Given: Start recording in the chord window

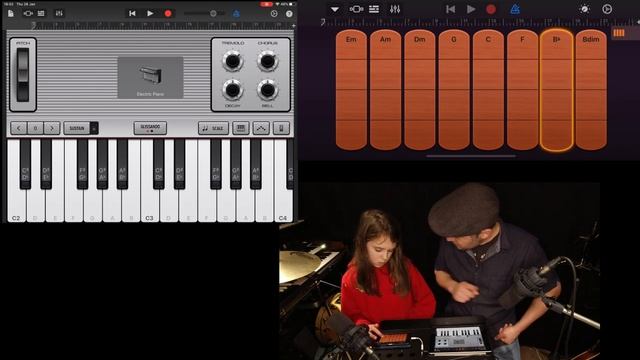Looking at the screenshot, I should tap(491, 9).
